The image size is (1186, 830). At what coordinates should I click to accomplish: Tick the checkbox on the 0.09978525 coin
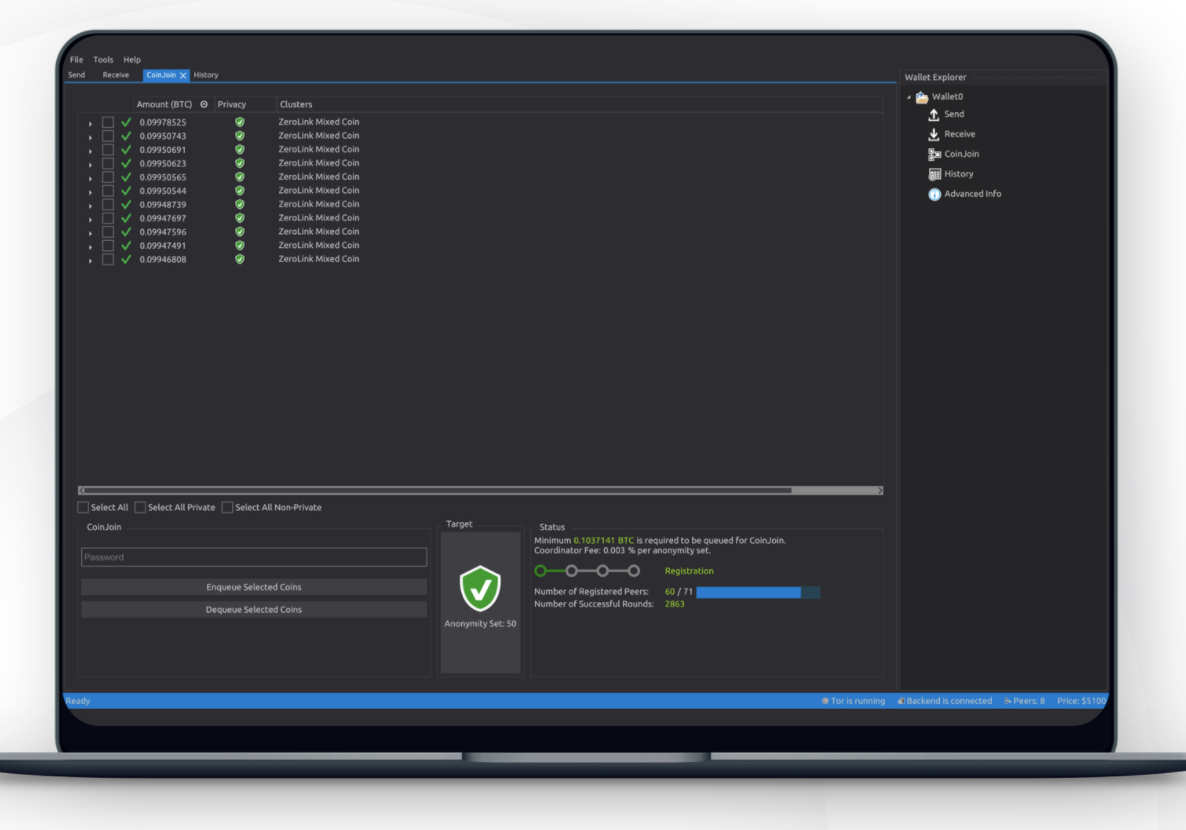pyautogui.click(x=108, y=121)
